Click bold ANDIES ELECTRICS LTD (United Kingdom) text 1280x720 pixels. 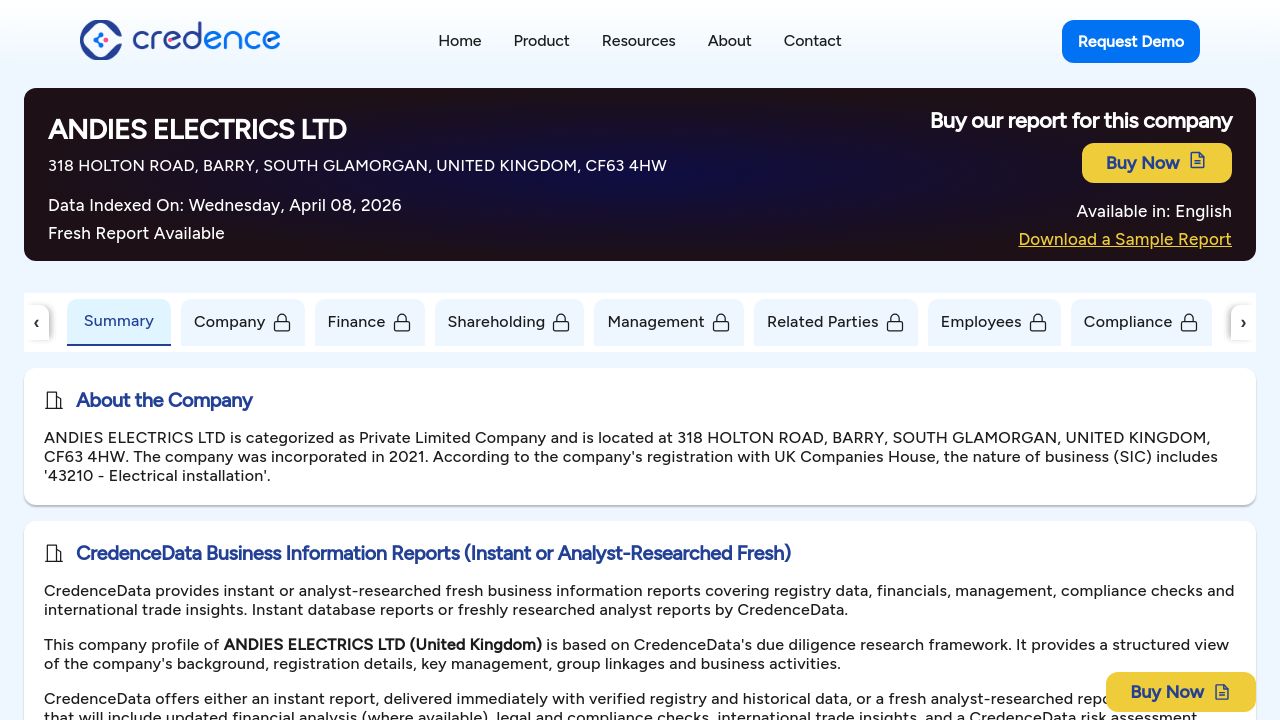(383, 645)
